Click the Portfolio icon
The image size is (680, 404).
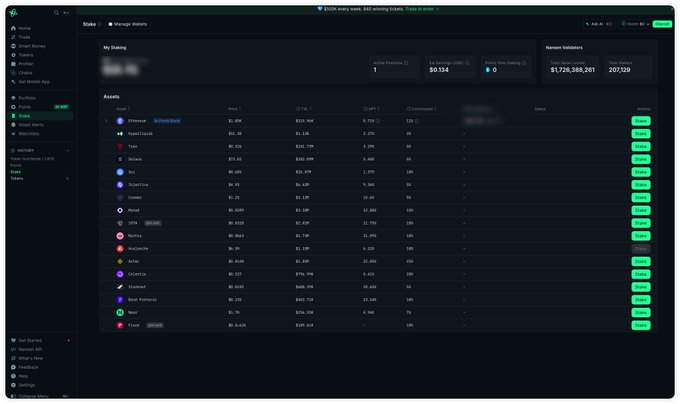point(13,98)
